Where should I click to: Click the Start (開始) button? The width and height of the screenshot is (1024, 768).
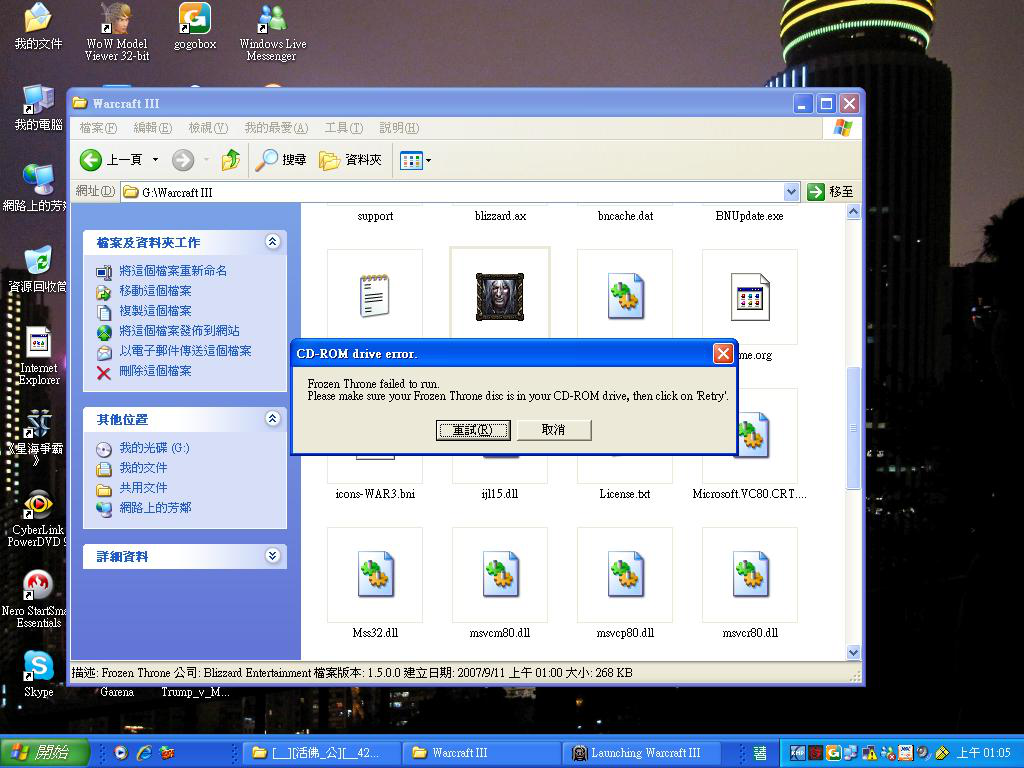(x=44, y=753)
